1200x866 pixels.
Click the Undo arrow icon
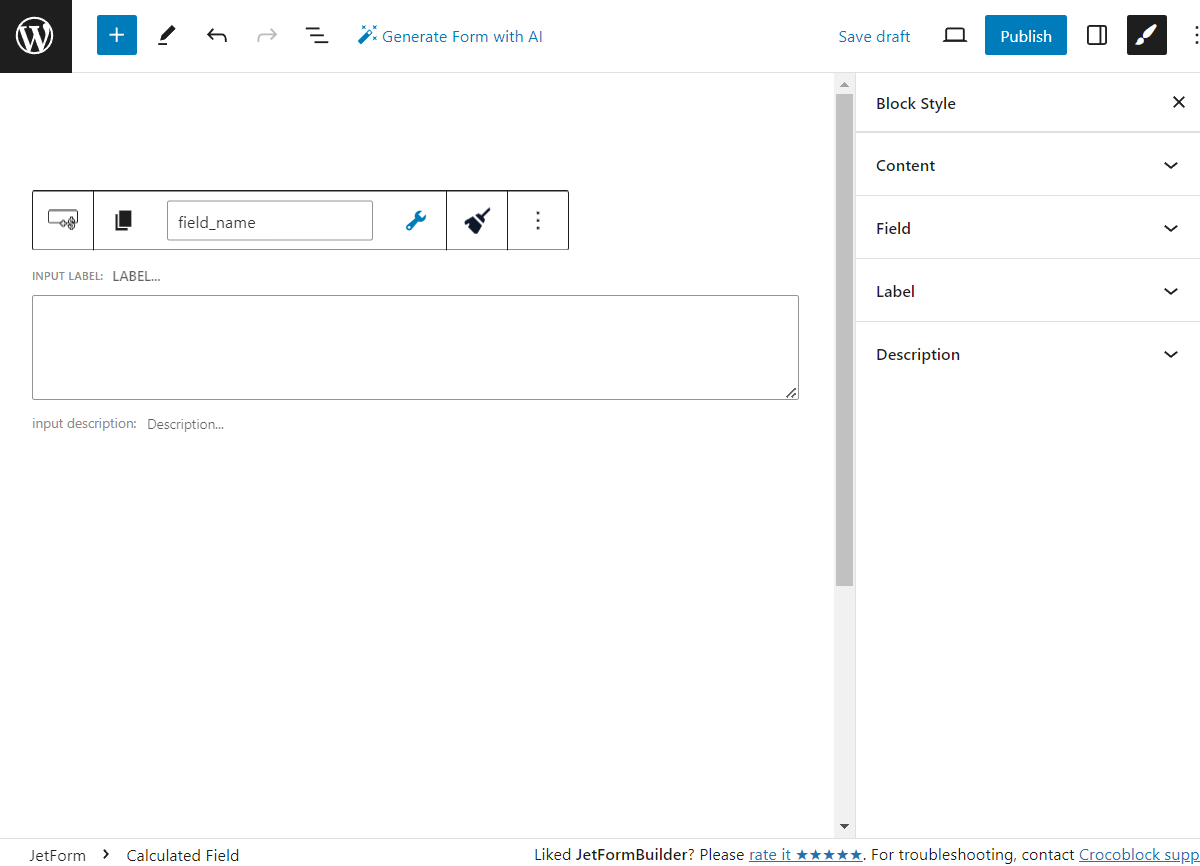click(x=216, y=35)
